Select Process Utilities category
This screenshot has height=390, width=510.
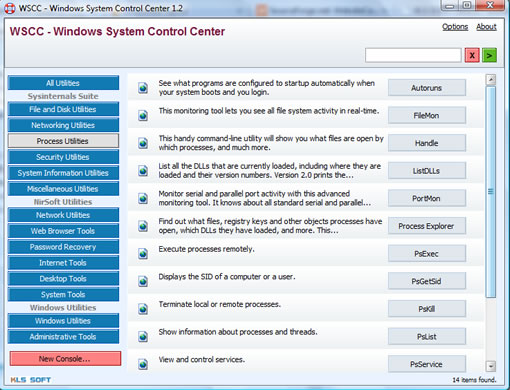[x=63, y=141]
